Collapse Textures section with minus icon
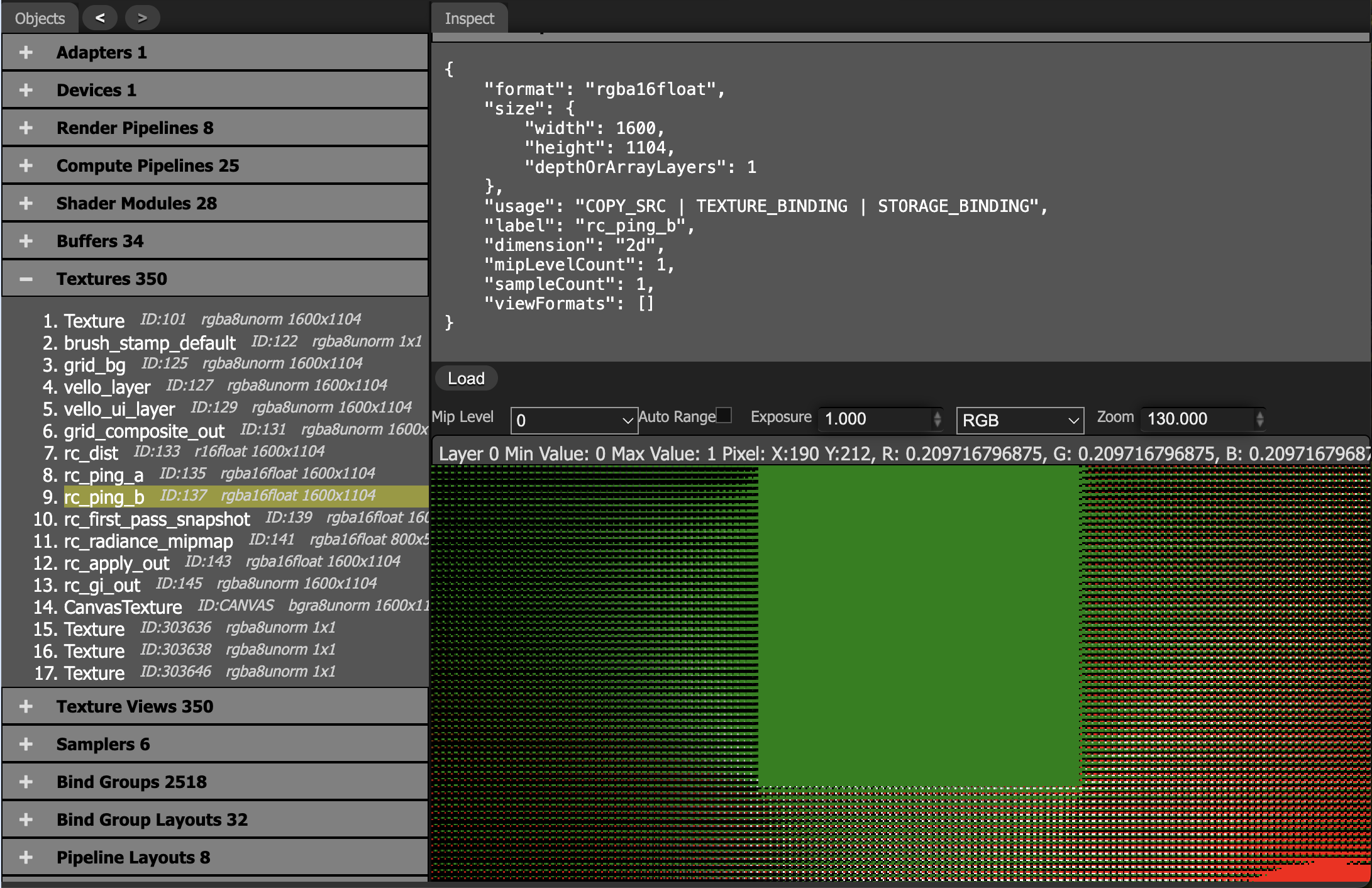 tap(26, 279)
